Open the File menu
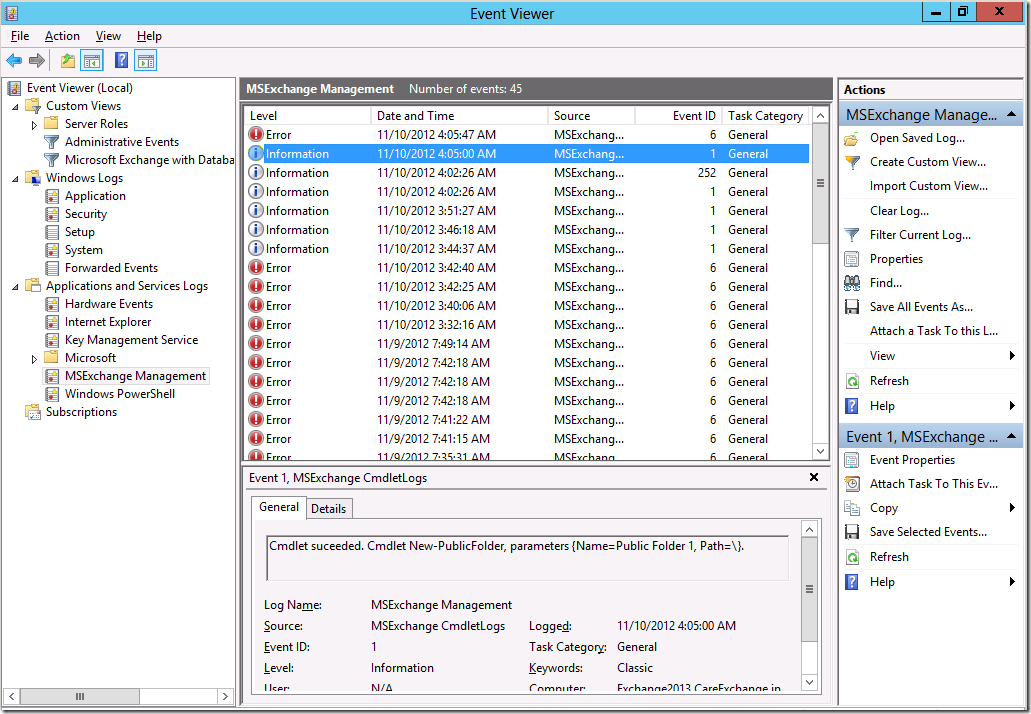Viewport: 1031px width, 714px height. click(20, 36)
